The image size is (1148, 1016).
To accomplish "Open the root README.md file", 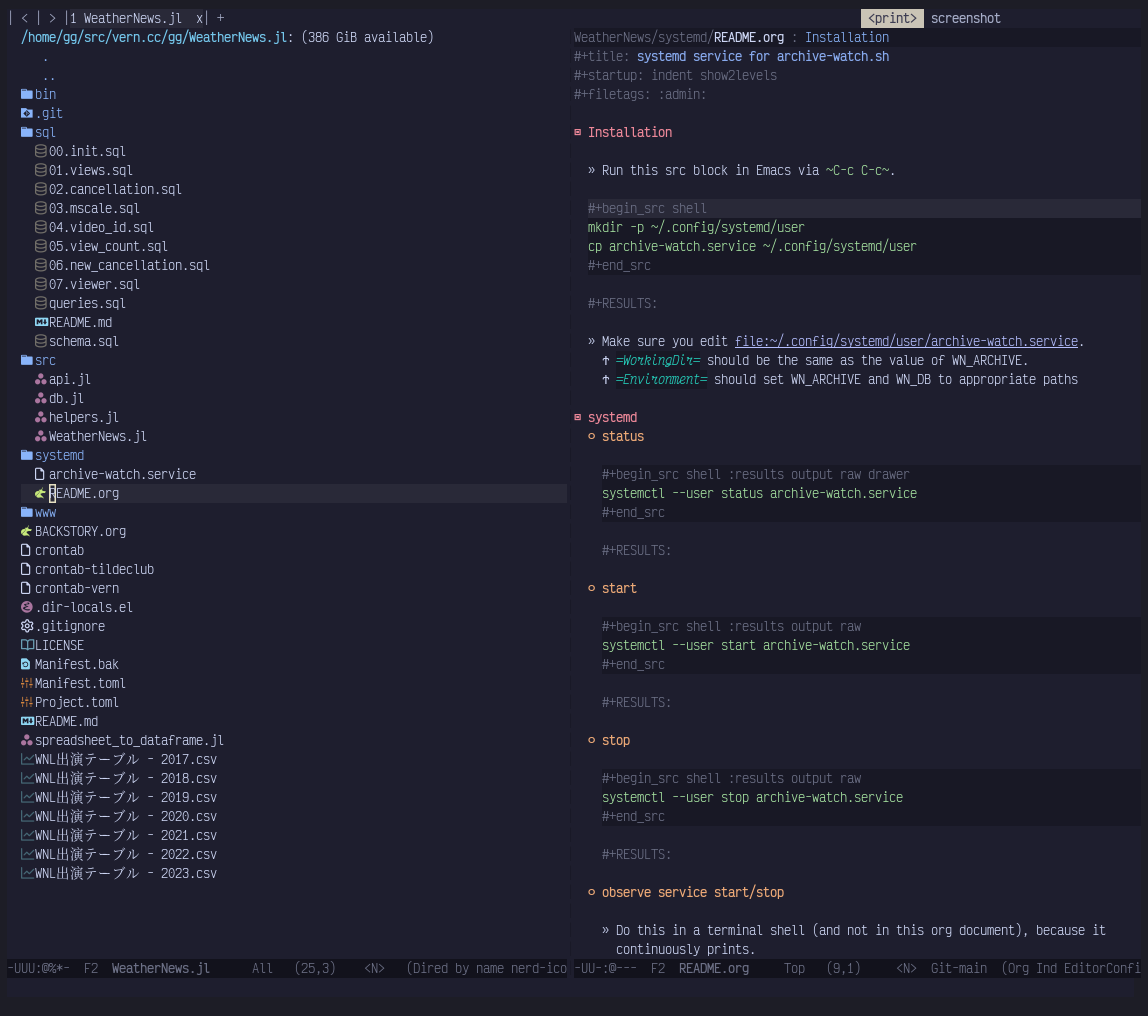I will coord(66,722).
